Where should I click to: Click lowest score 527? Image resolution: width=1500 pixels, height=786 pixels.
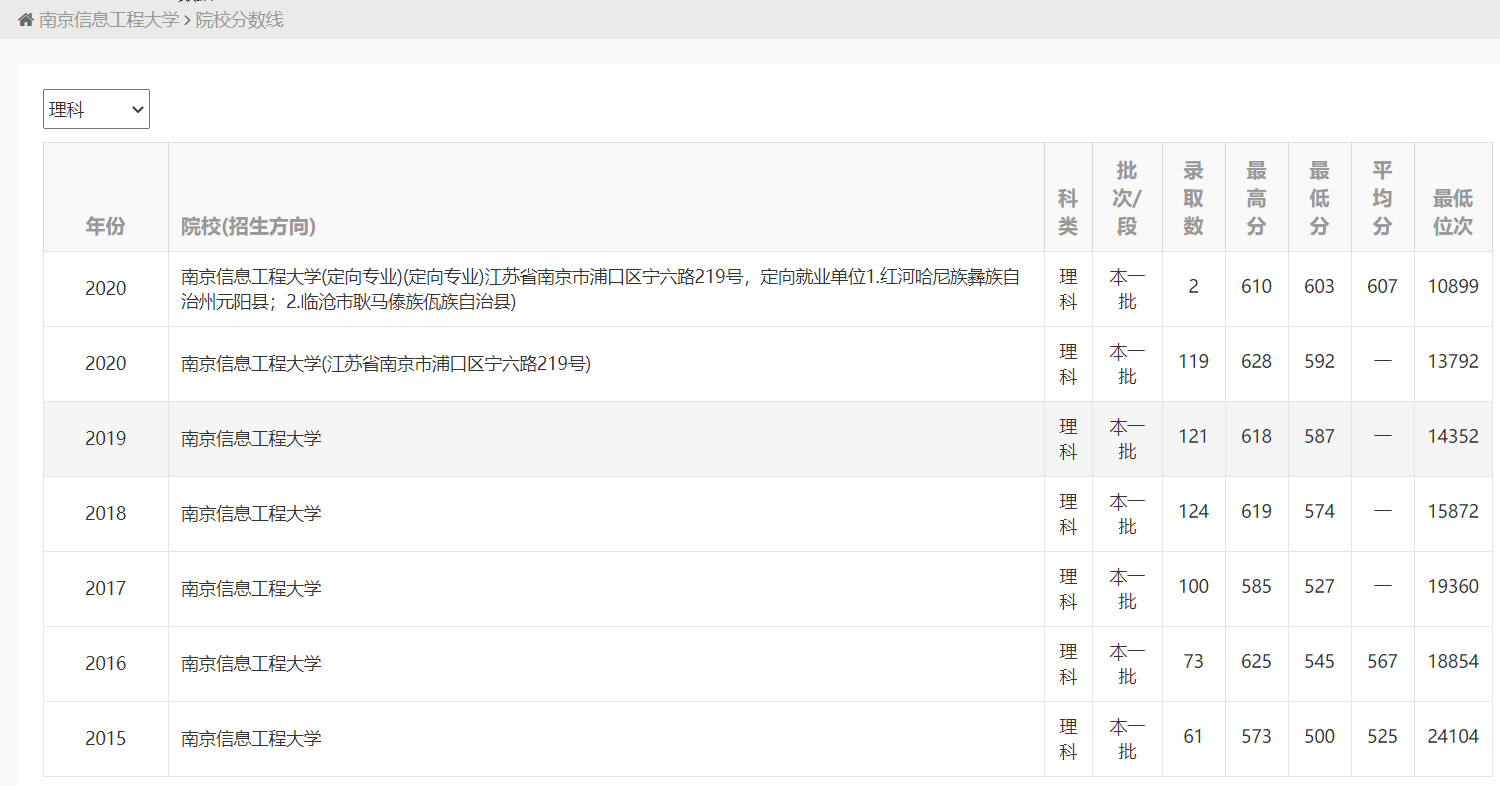(1319, 587)
